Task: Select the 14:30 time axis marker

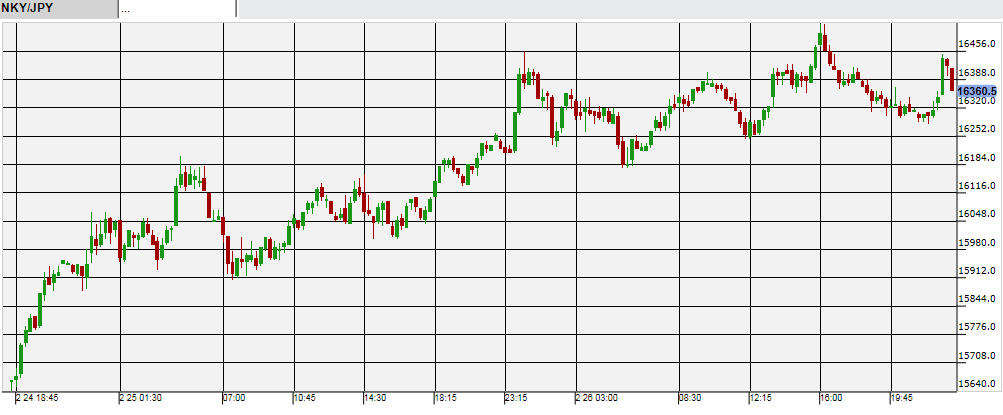Action: [x=375, y=398]
